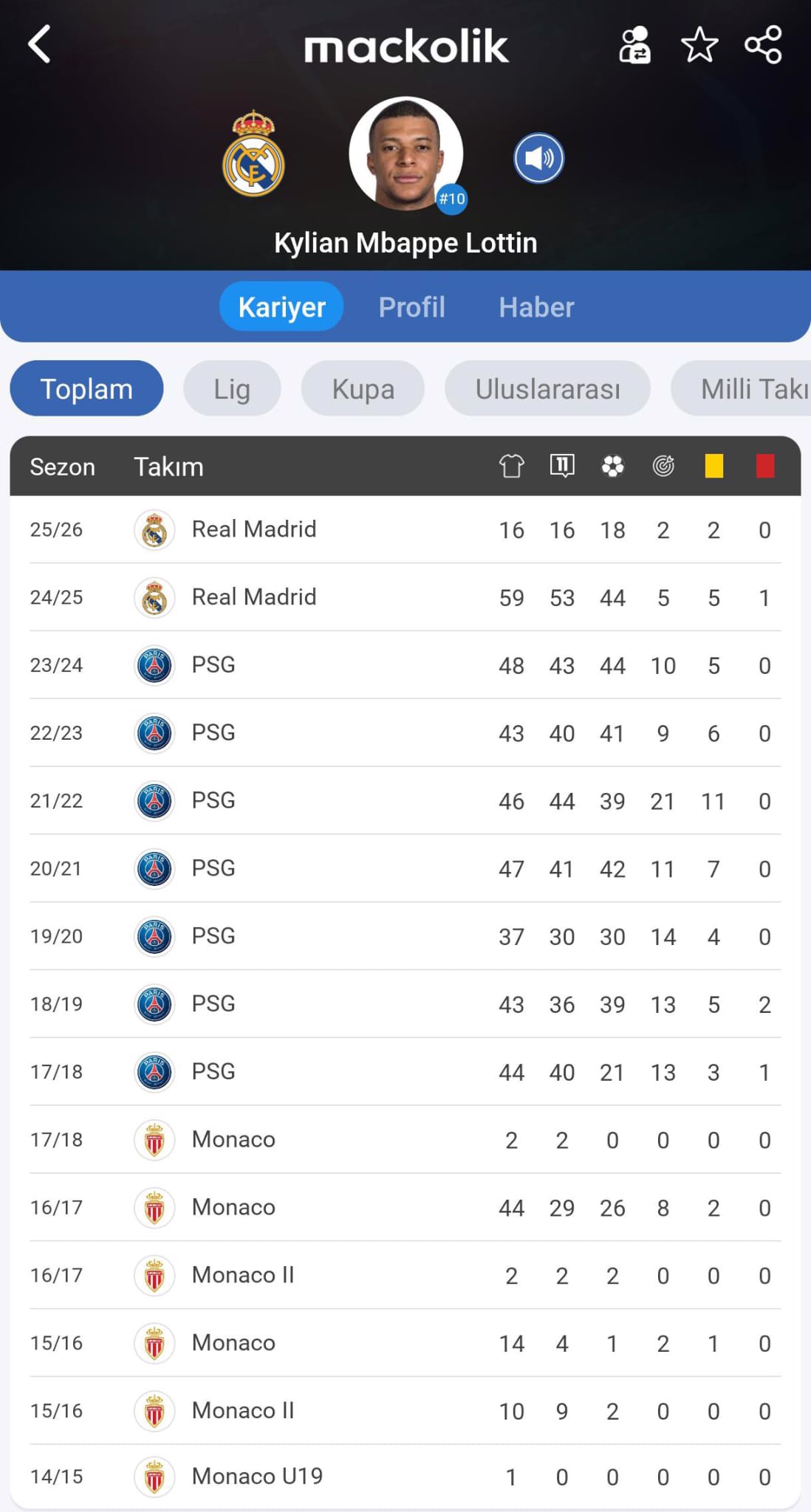Tap the goals ball column icon

point(612,466)
